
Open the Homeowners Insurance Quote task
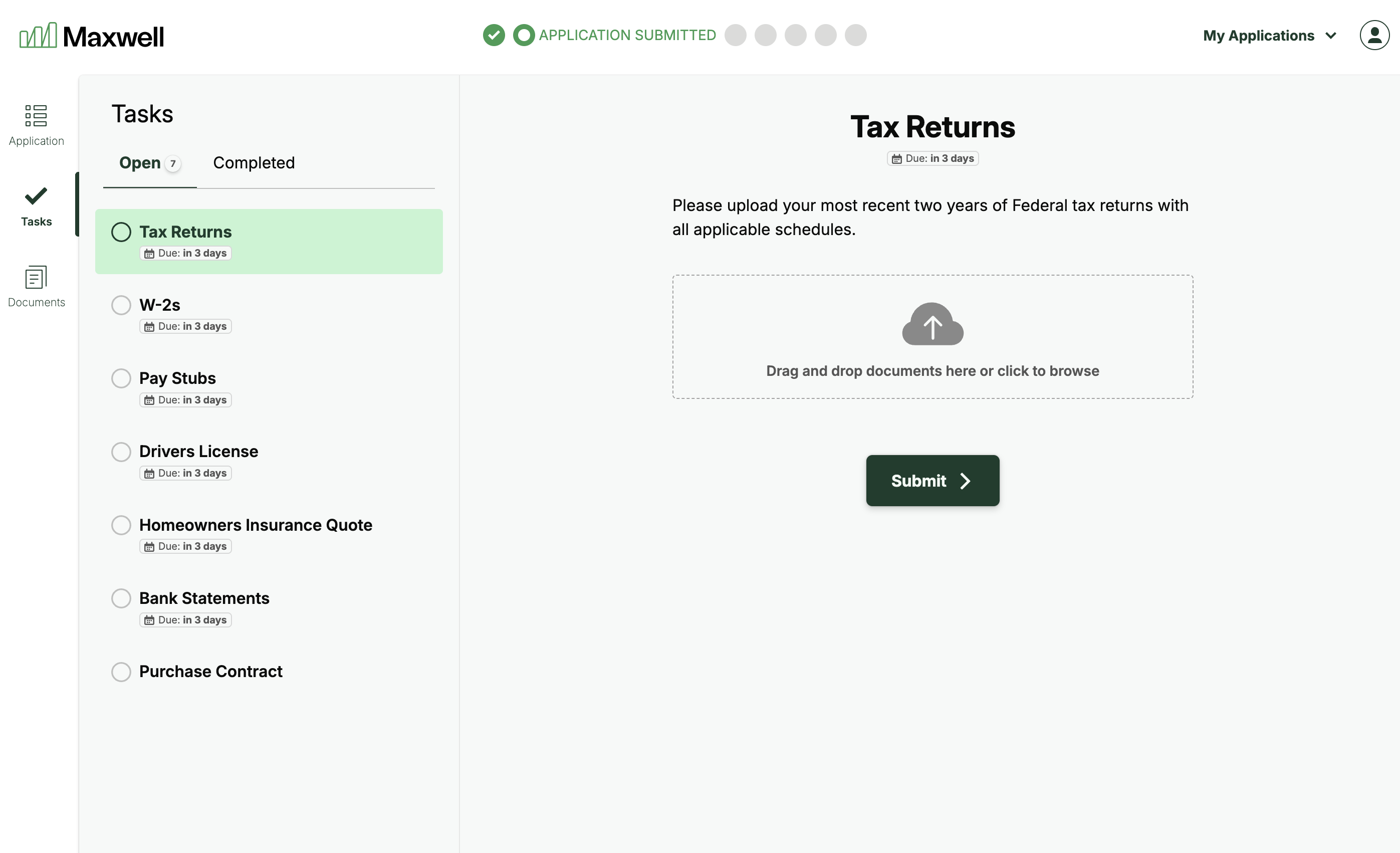click(256, 525)
